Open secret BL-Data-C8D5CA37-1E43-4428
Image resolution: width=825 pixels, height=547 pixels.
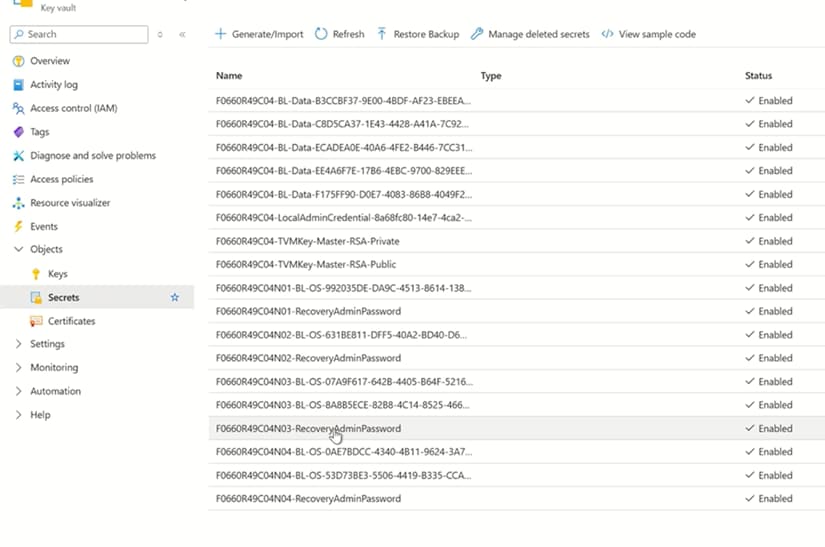[x=342, y=124]
